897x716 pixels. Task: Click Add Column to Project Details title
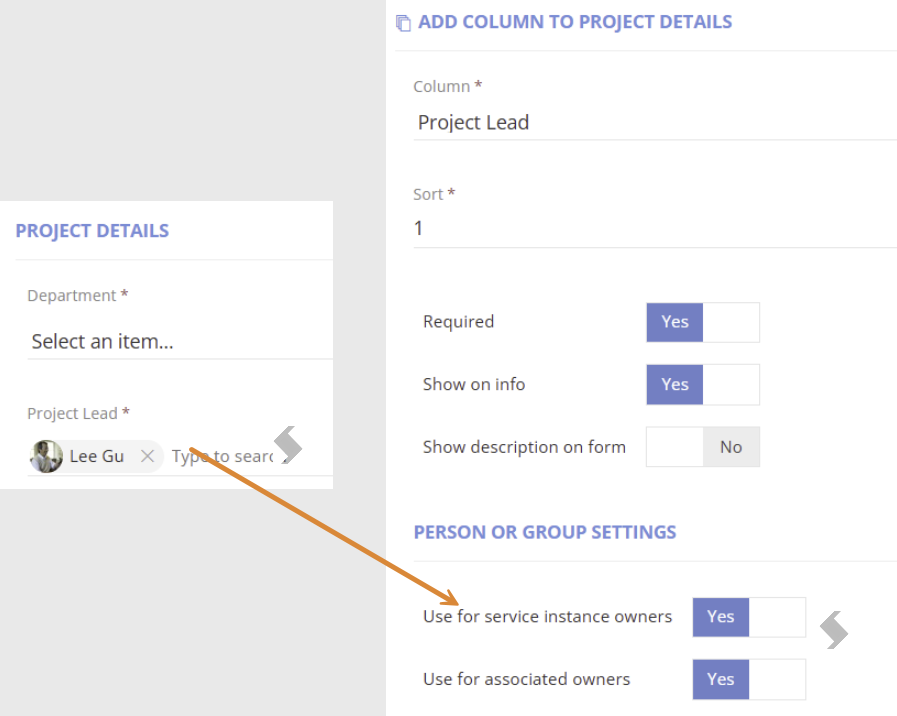coord(575,22)
